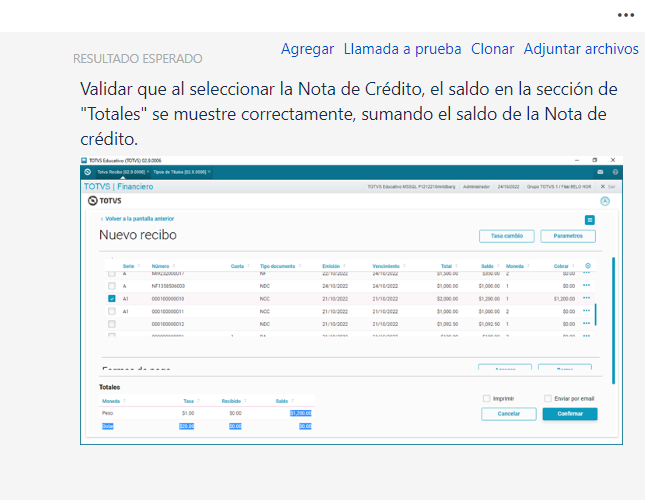Open row actions dots for 000100000012
Image resolution: width=656 pixels, height=500 pixels.
pyautogui.click(x=586, y=323)
